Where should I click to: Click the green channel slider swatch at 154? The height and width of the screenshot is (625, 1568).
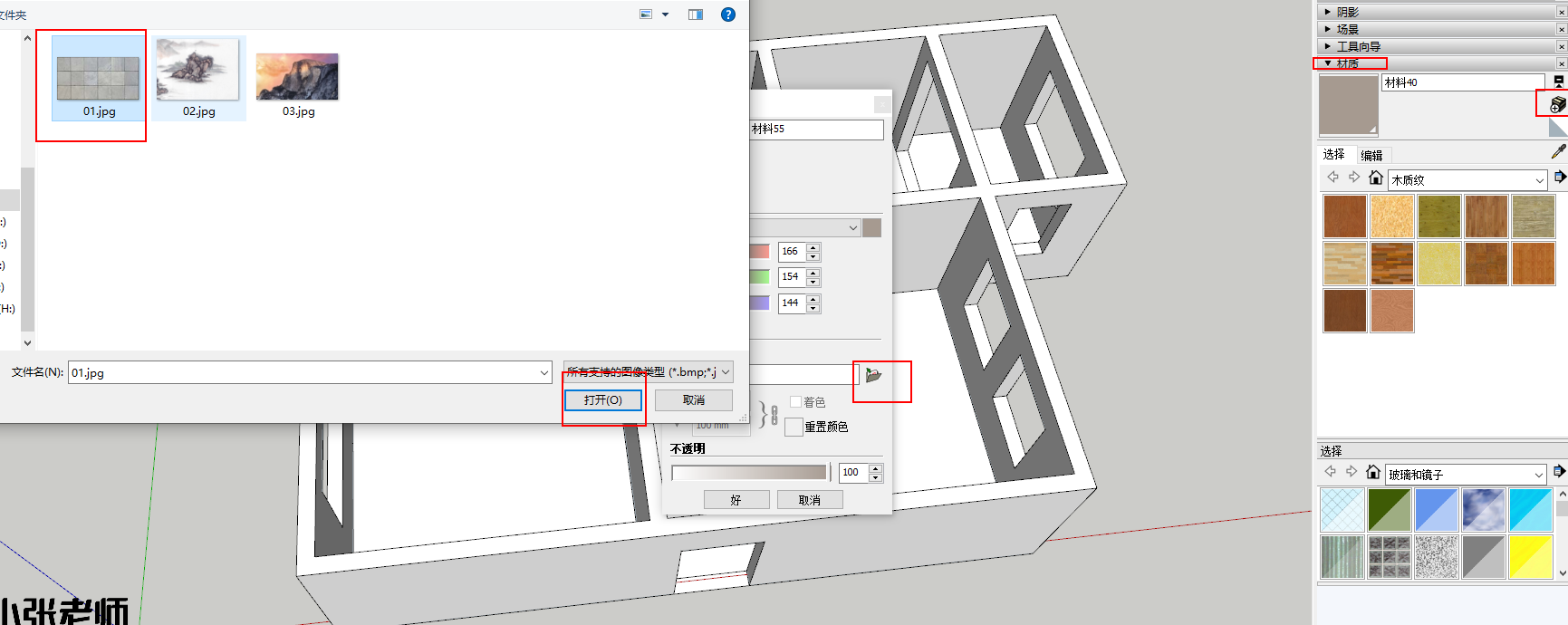click(759, 276)
